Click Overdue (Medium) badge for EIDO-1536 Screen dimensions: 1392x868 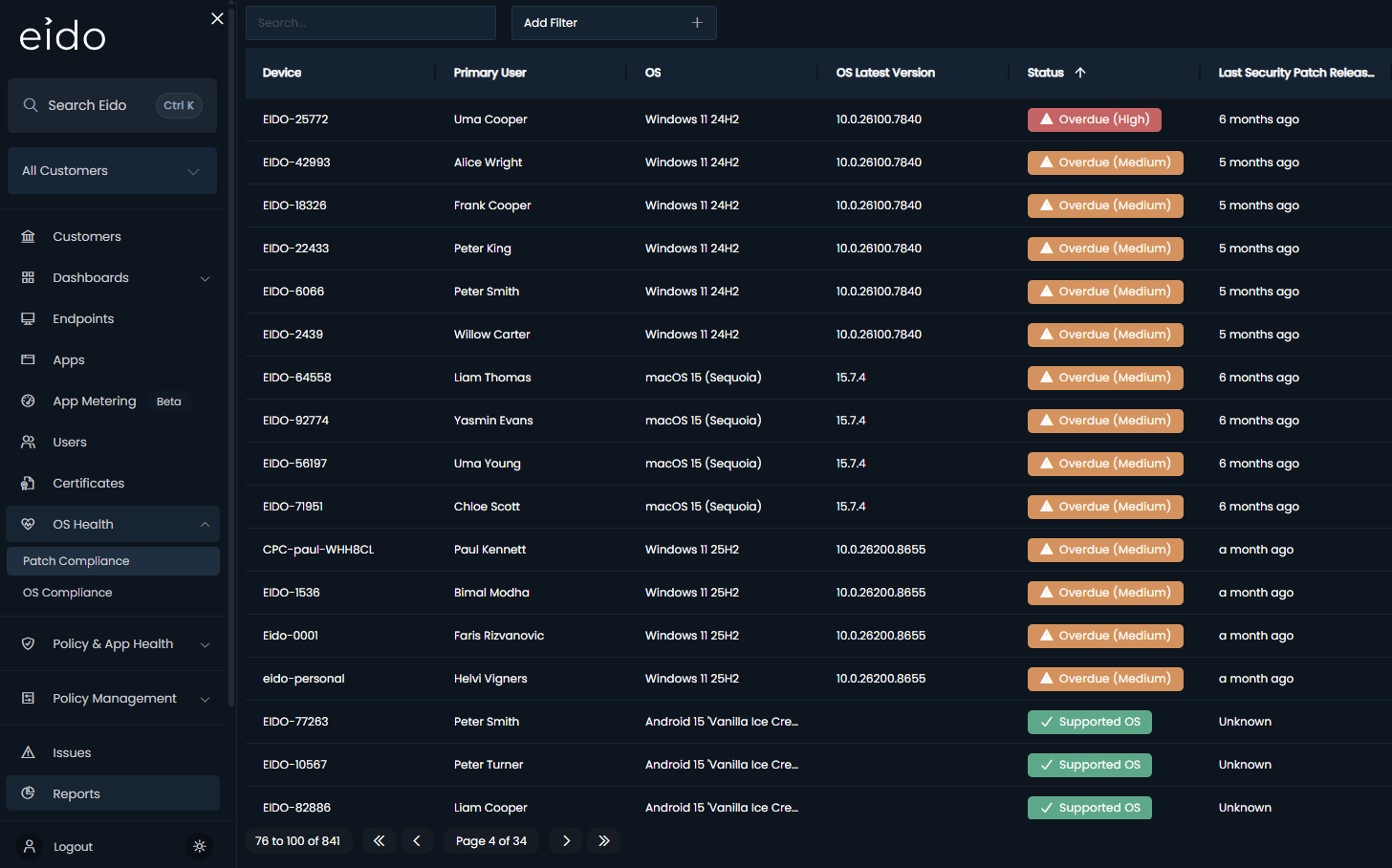[x=1105, y=593]
